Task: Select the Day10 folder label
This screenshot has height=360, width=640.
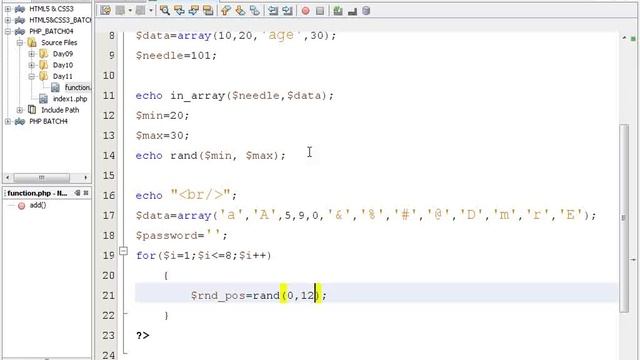Action: click(63, 65)
